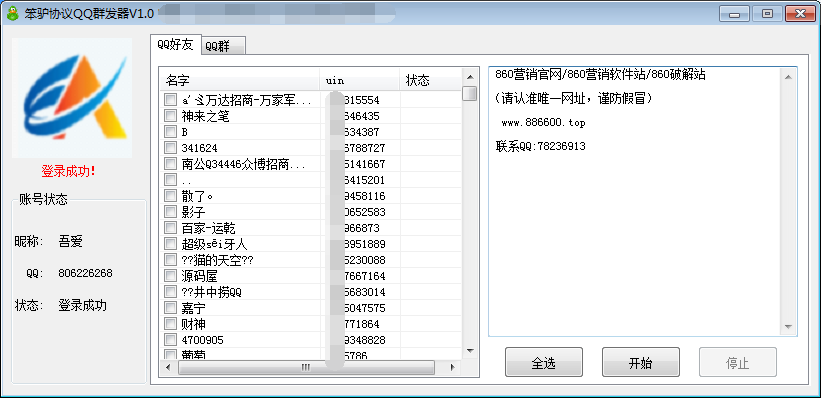Click the 停止 button
Image resolution: width=821 pixels, height=398 pixels.
point(738,362)
